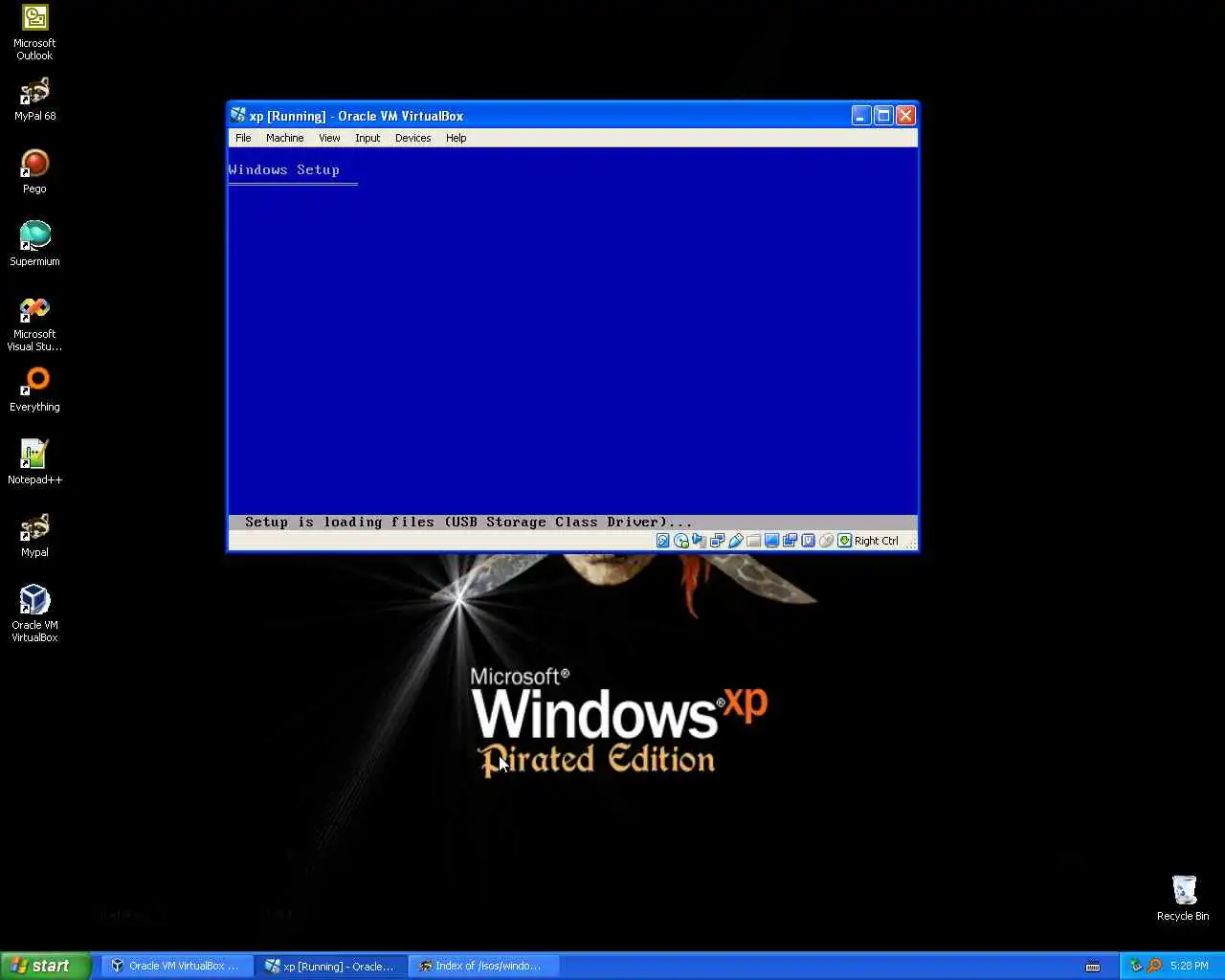This screenshot has height=980, width=1225.
Task: Open the Input menu
Action: click(367, 138)
